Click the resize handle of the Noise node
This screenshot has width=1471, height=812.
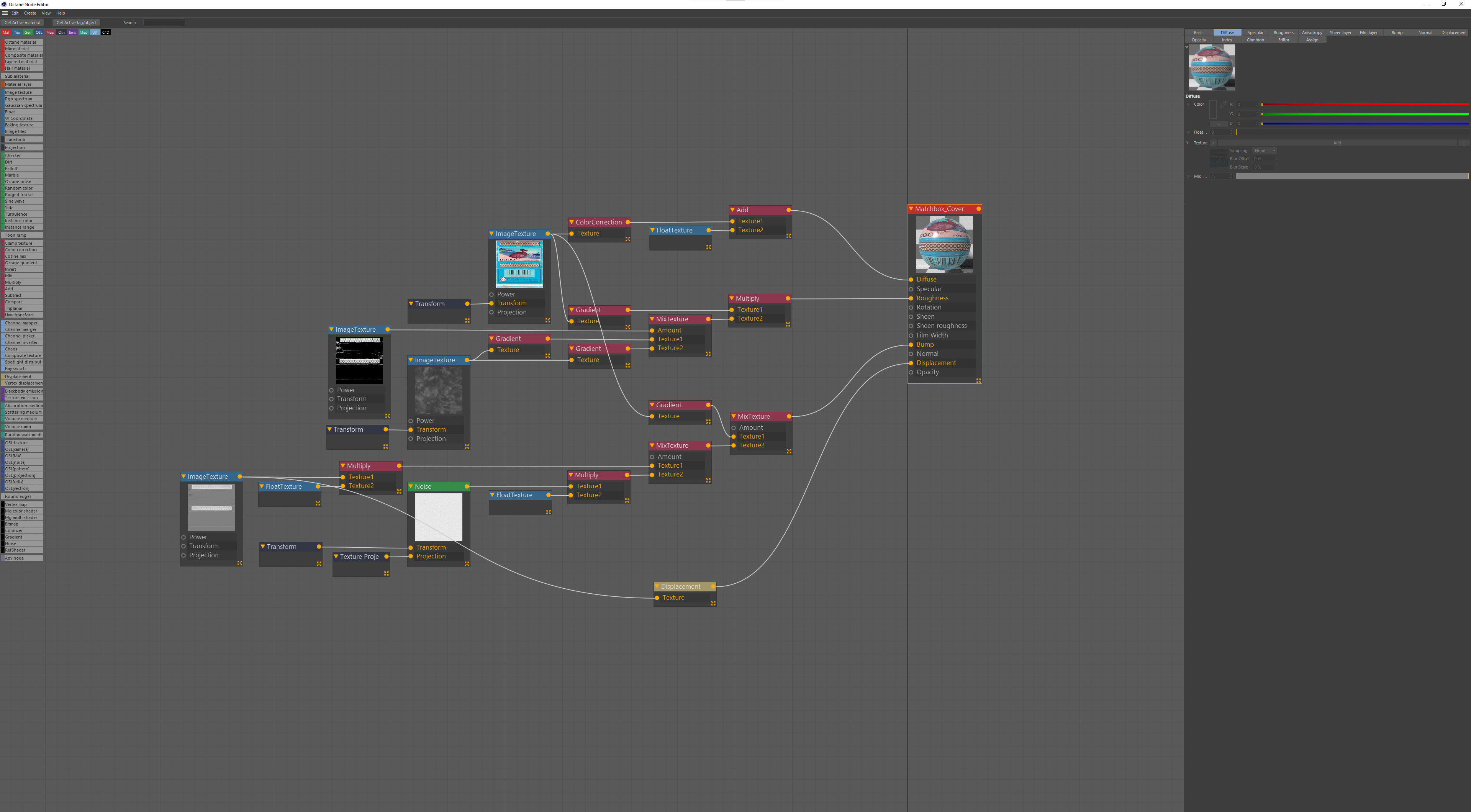pos(467,563)
